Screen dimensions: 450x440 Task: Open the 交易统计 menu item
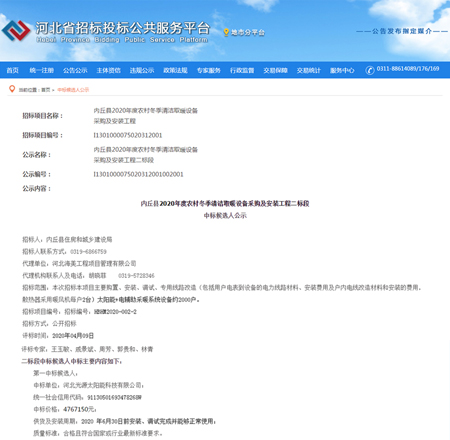click(309, 70)
